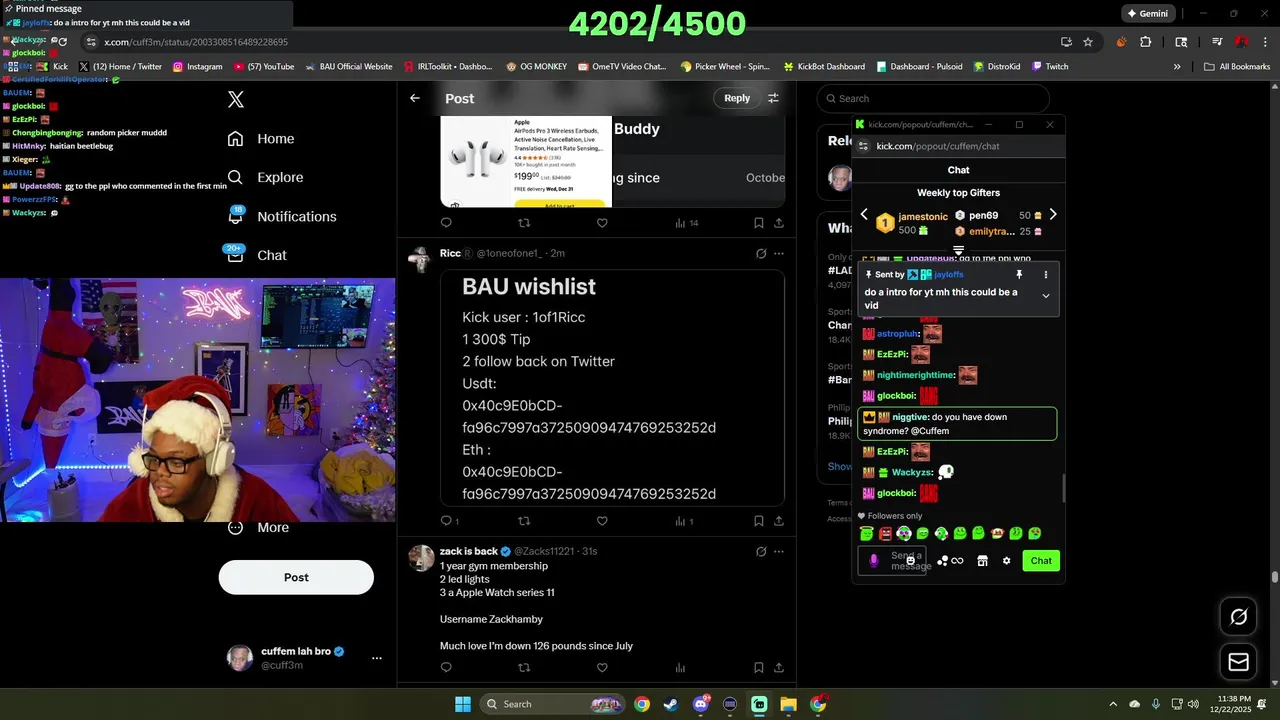Open more options on zack's tweet

tap(779, 551)
